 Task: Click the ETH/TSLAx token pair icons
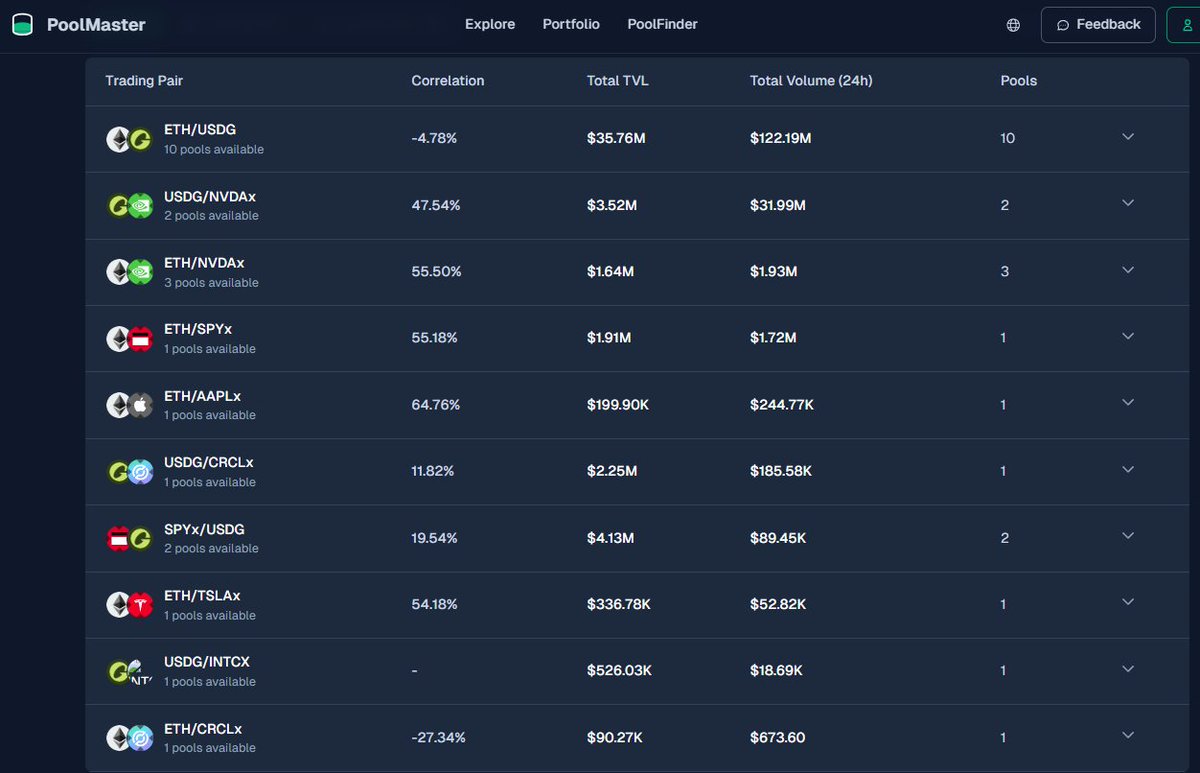pos(130,605)
